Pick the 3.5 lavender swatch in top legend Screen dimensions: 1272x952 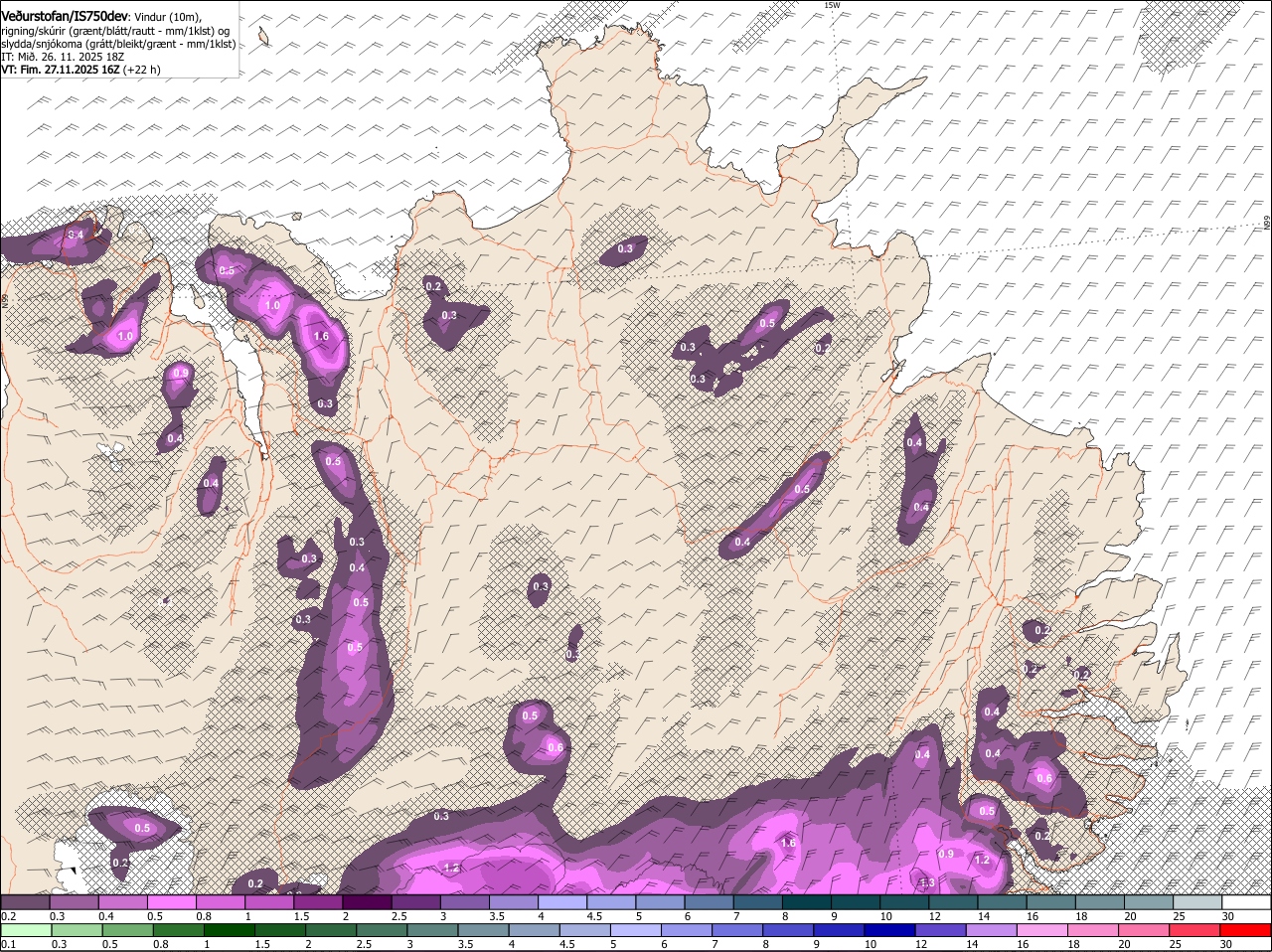coord(513,902)
